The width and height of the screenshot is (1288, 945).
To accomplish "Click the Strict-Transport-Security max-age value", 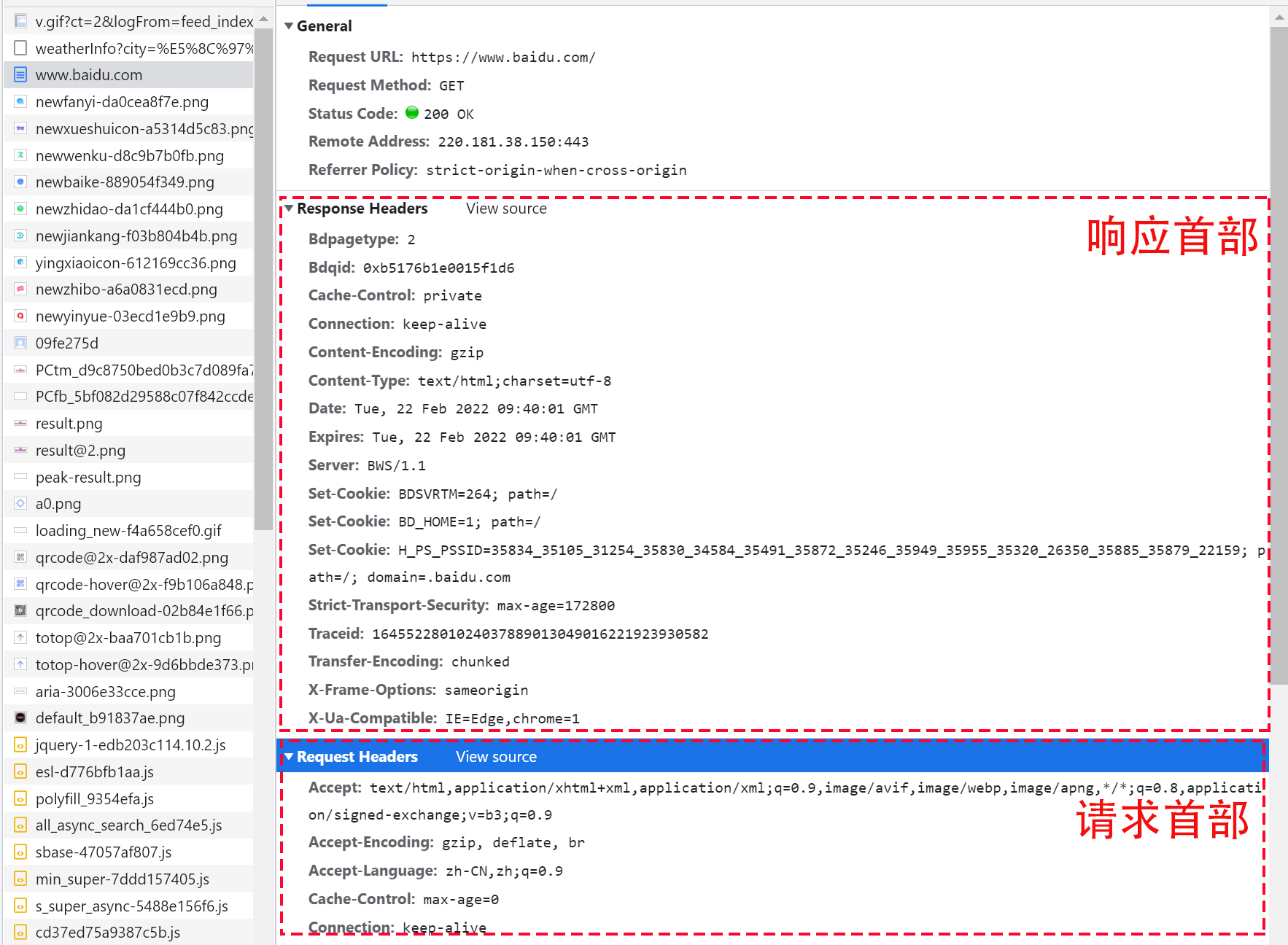I will pos(556,606).
